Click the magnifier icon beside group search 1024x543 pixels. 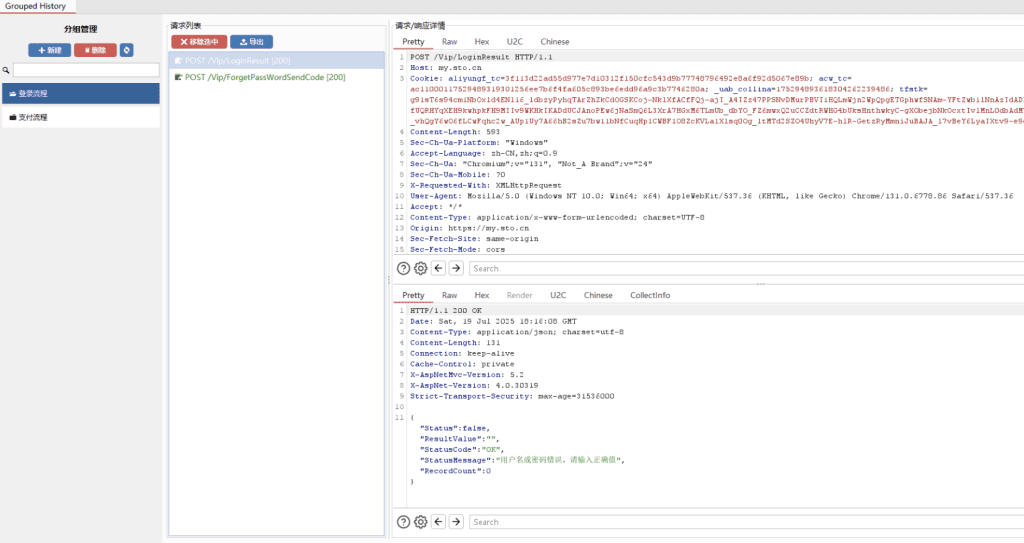click(x=6, y=70)
